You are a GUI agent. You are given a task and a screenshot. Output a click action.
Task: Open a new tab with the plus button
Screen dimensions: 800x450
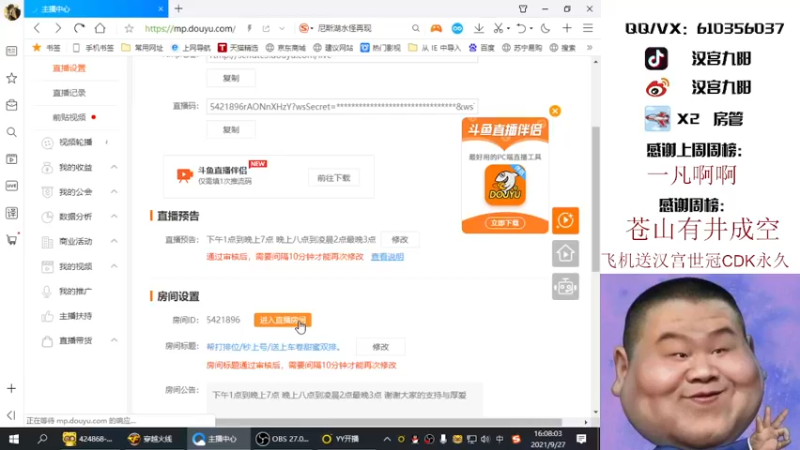point(179,9)
